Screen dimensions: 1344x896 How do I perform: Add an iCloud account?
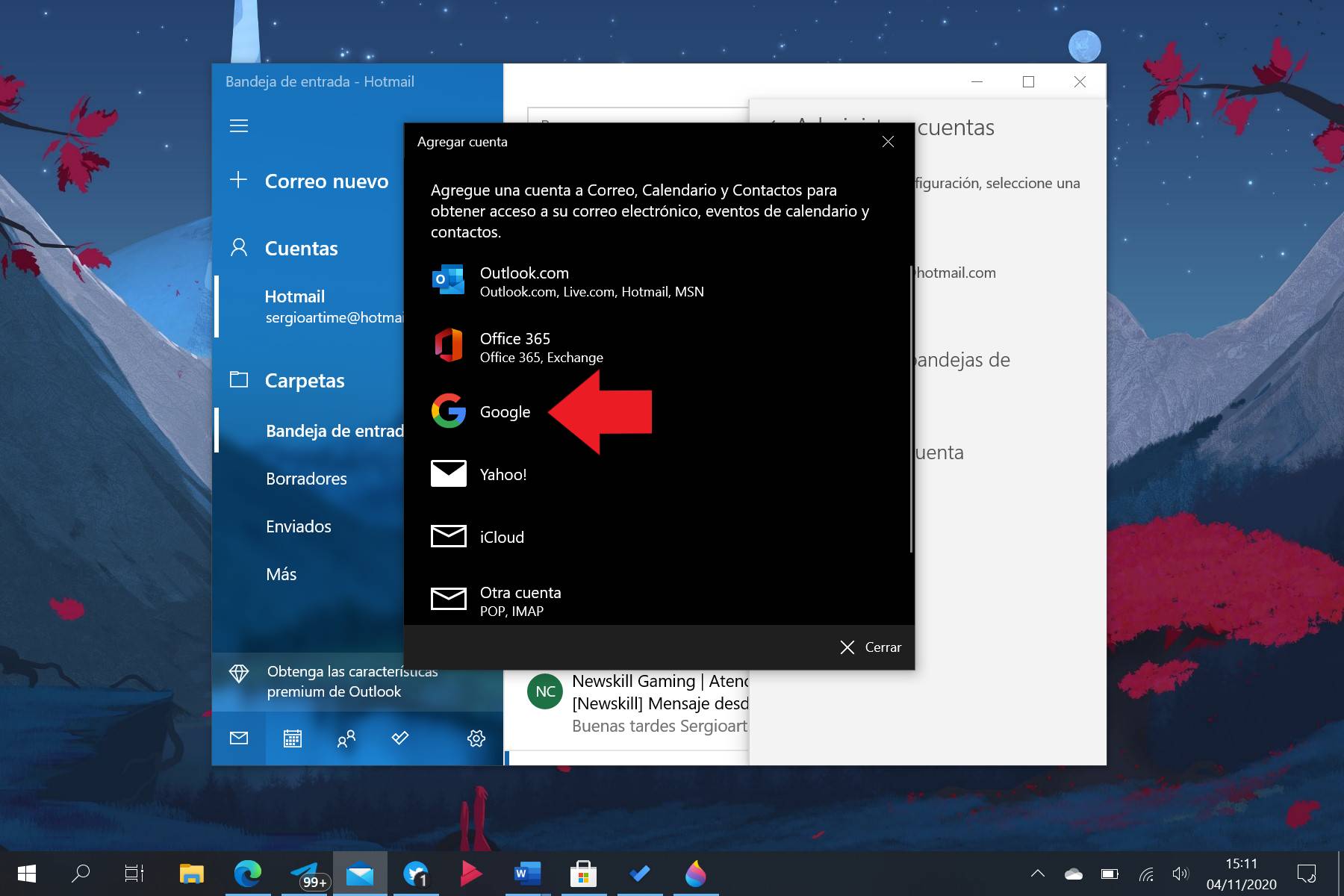[x=501, y=536]
